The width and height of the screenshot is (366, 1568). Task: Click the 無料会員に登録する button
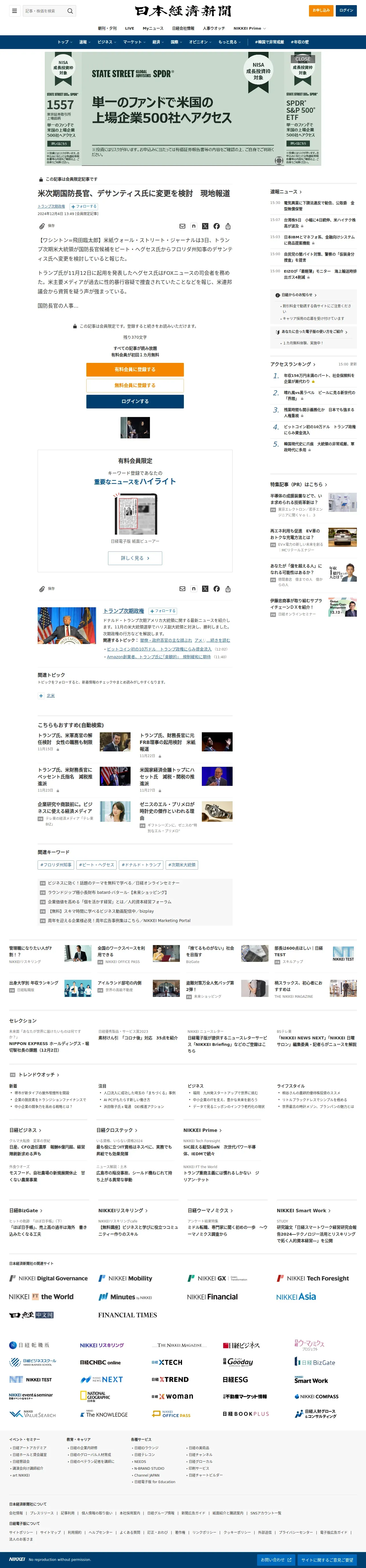(x=135, y=385)
